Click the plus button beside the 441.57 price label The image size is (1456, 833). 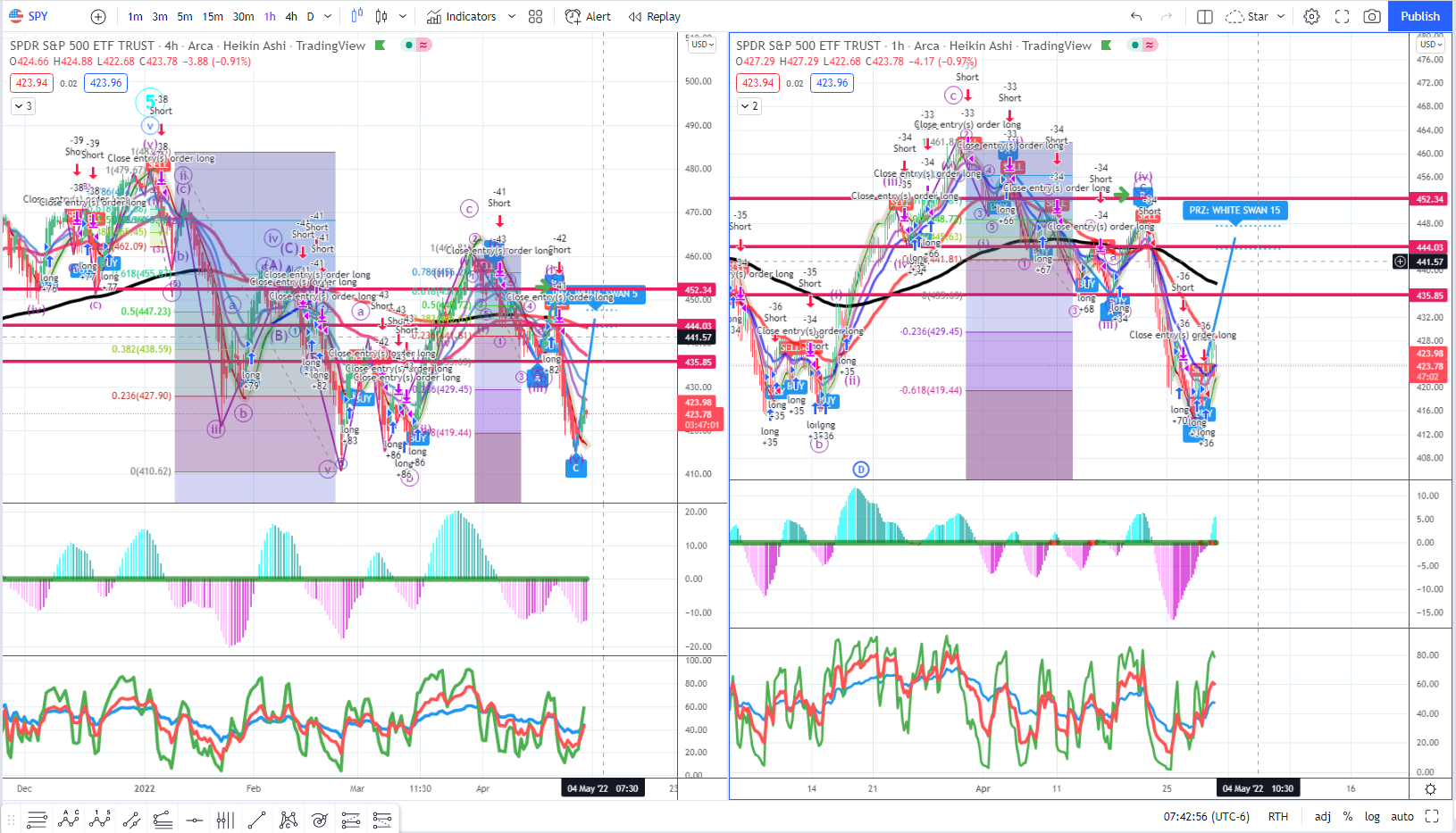tap(1400, 262)
